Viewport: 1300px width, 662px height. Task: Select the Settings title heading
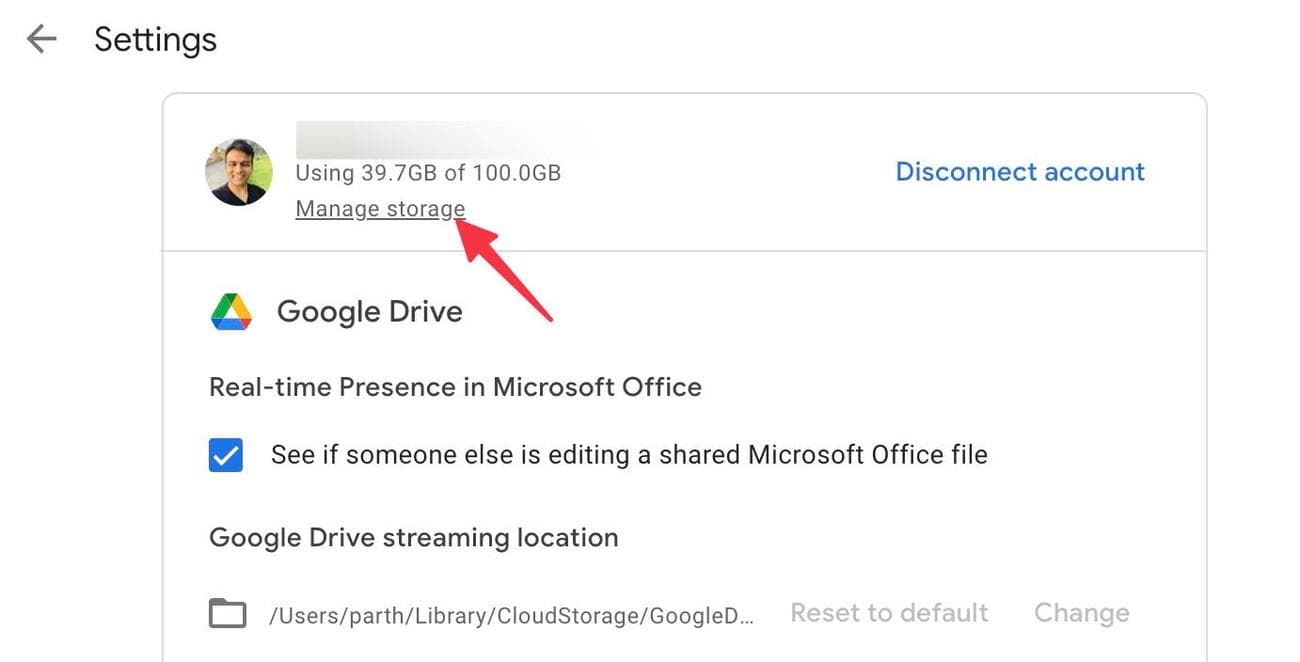(155, 38)
